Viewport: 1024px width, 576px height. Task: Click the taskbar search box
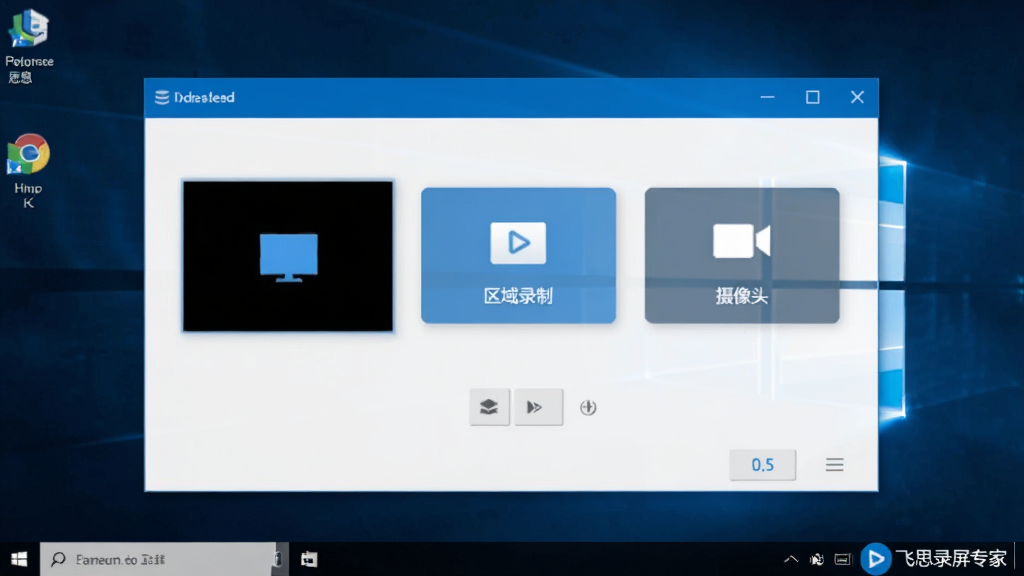click(x=158, y=559)
